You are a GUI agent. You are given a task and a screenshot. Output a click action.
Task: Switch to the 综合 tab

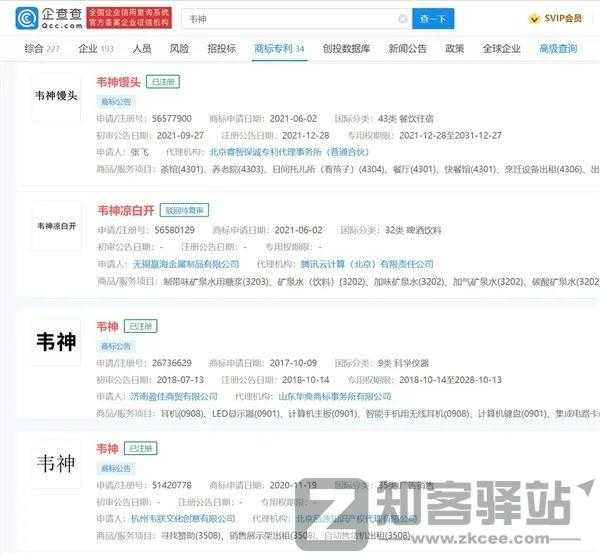point(42,49)
